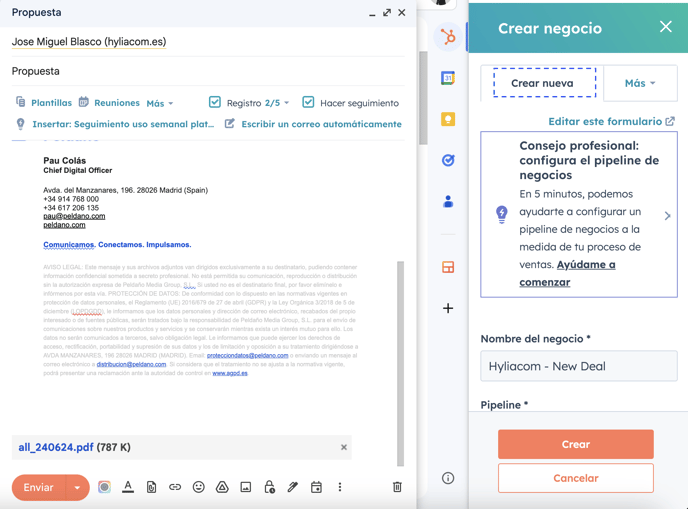This screenshot has width=688, height=509.
Task: Open the Más dropdown next to Reuniones
Action: click(x=160, y=104)
